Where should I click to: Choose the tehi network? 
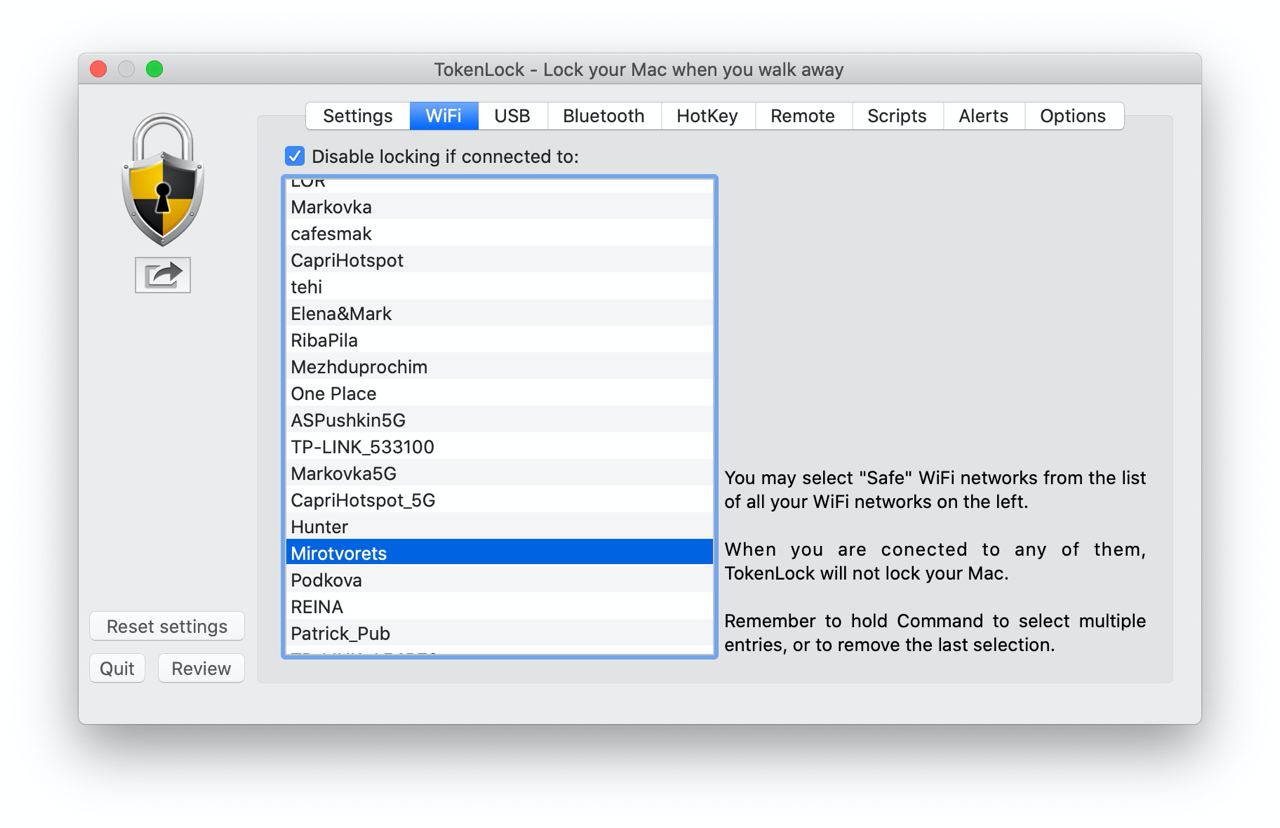(x=499, y=287)
